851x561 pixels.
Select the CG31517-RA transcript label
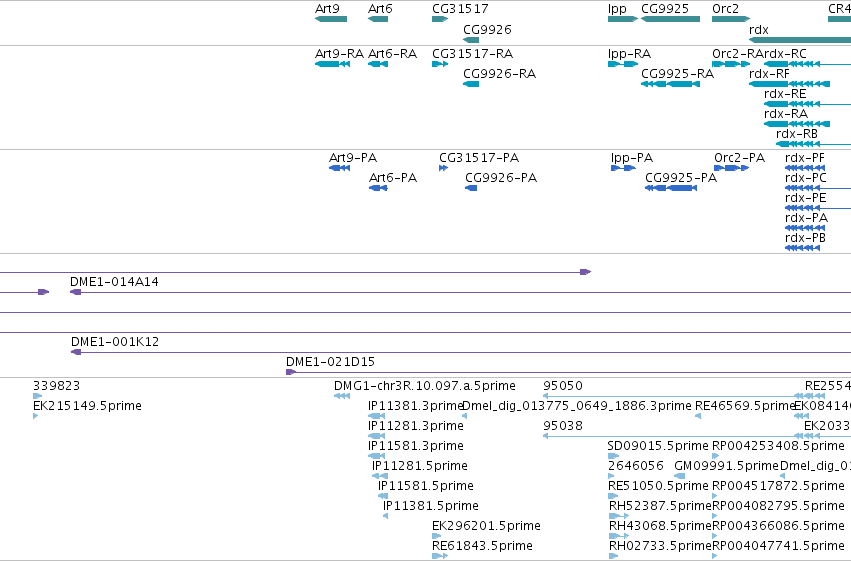(x=472, y=54)
